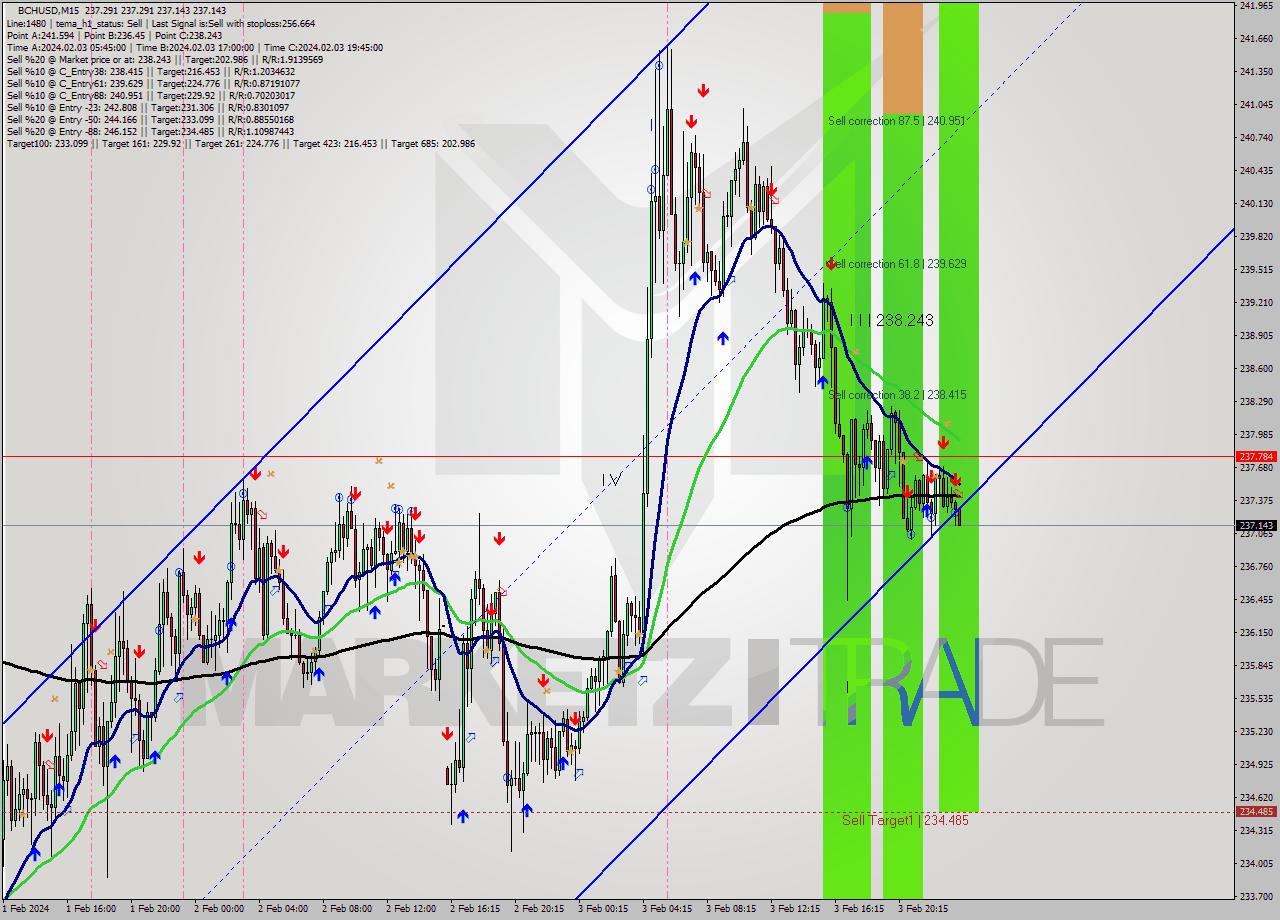Click the 238.290 price axis value
This screenshot has width=1280, height=920.
tap(1256, 402)
